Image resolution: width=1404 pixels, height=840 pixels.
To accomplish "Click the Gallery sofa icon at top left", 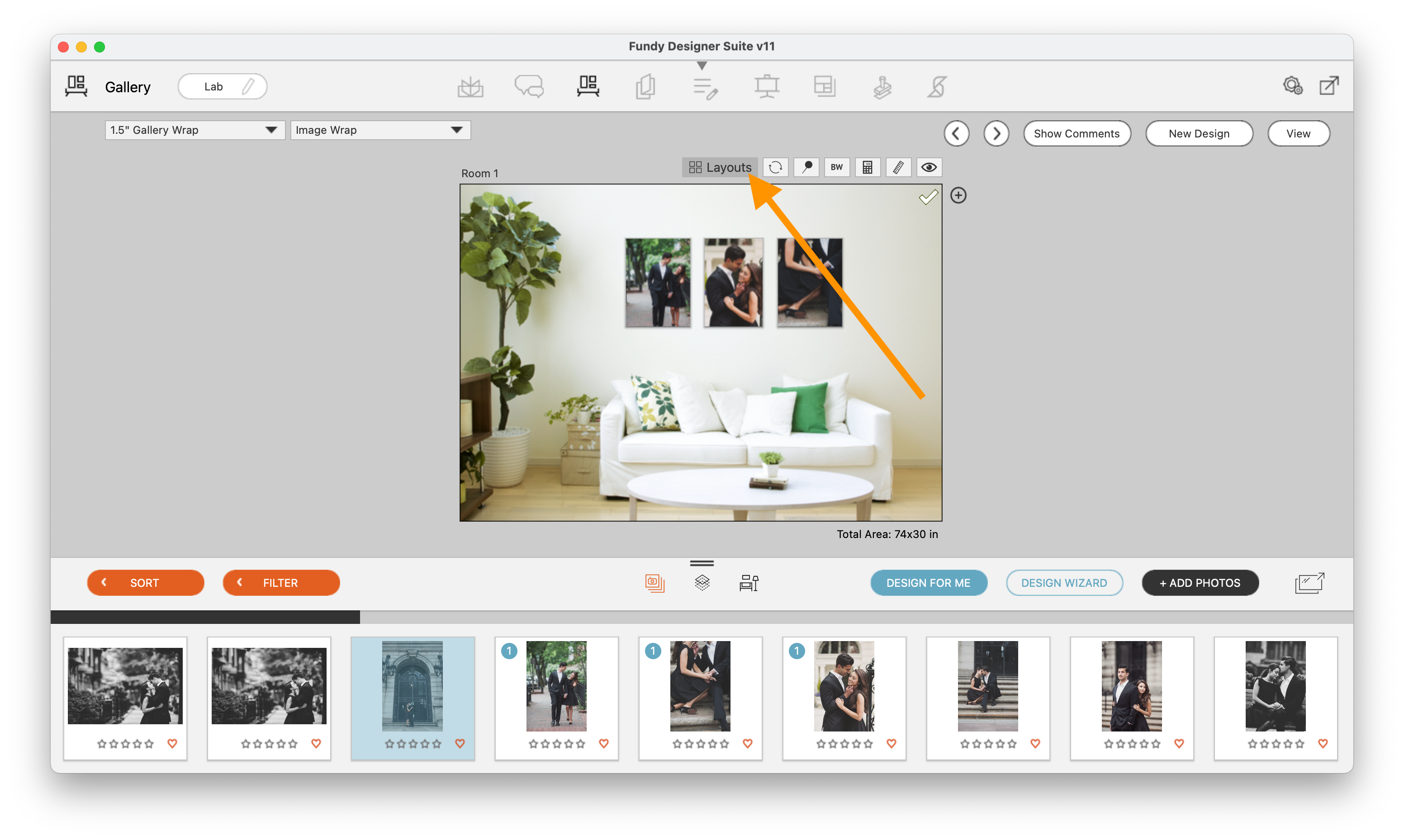I will coord(76,87).
